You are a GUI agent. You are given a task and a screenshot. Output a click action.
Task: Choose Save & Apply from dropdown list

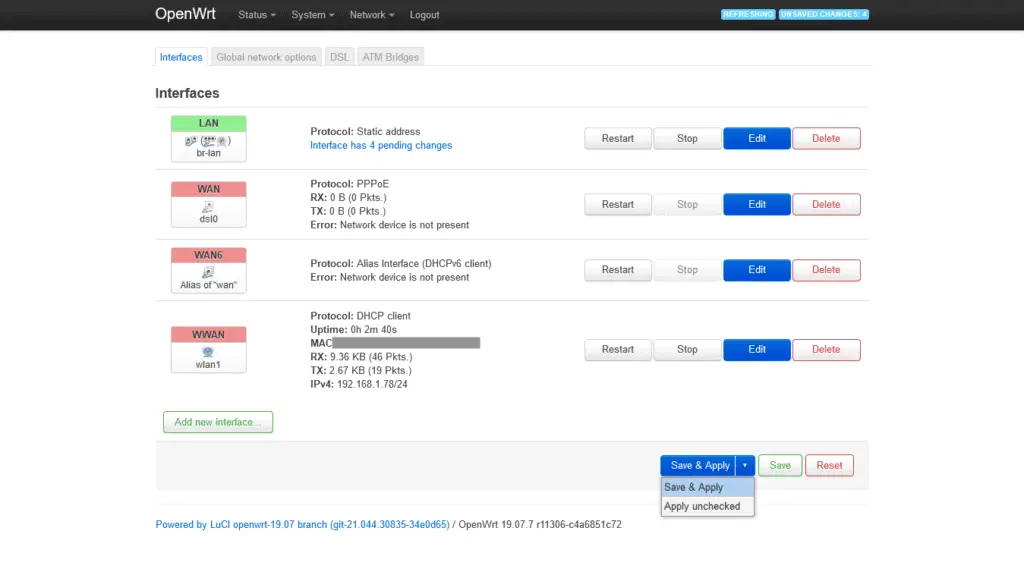[x=707, y=487]
